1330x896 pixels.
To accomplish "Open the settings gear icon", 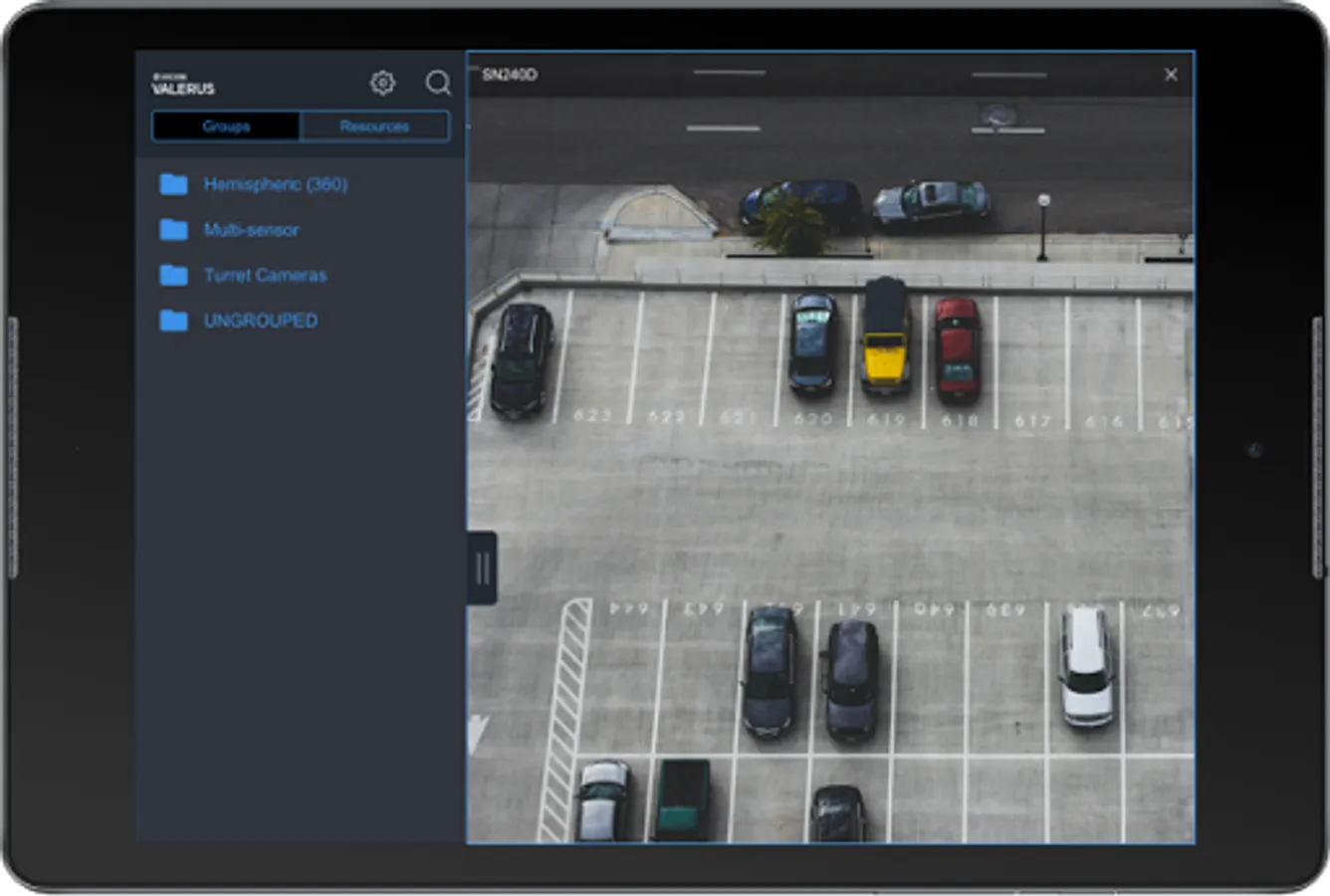I will tap(382, 84).
